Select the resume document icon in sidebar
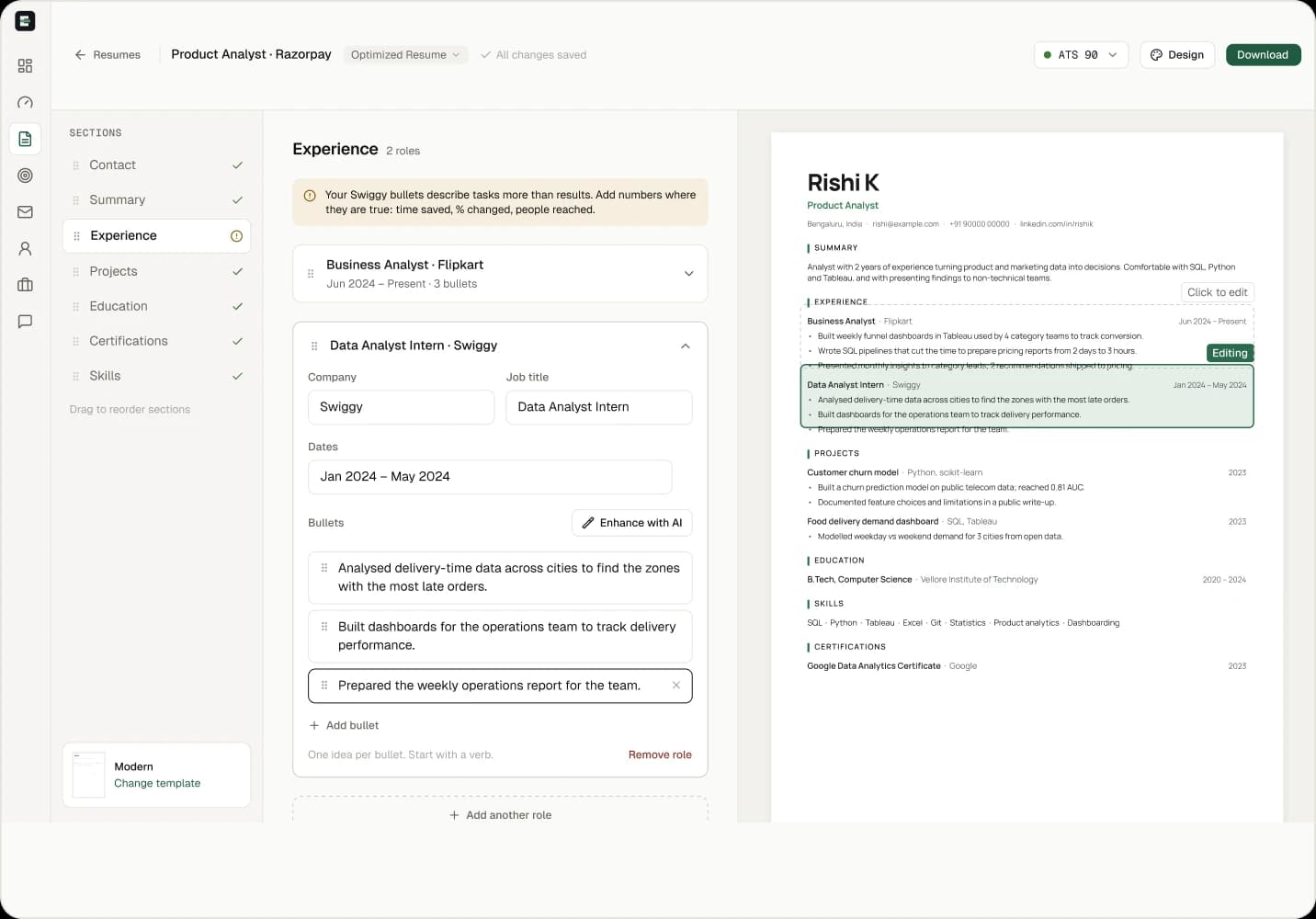1316x919 pixels. click(x=25, y=139)
